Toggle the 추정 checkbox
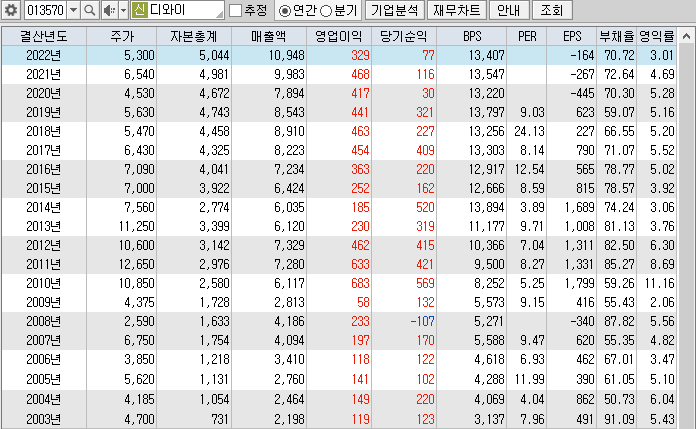 click(x=235, y=10)
